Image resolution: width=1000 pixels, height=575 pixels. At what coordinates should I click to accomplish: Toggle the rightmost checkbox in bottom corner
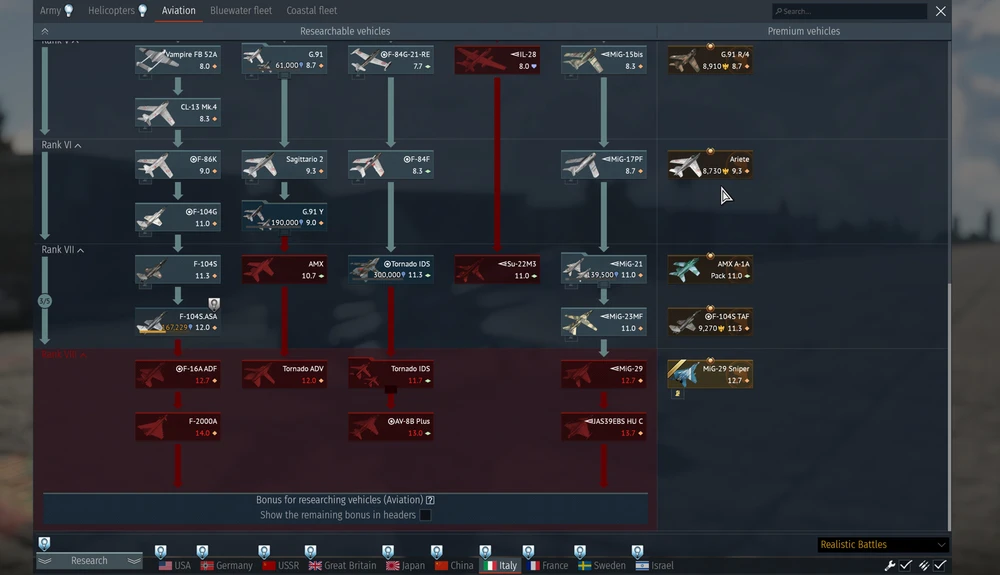[x=940, y=565]
